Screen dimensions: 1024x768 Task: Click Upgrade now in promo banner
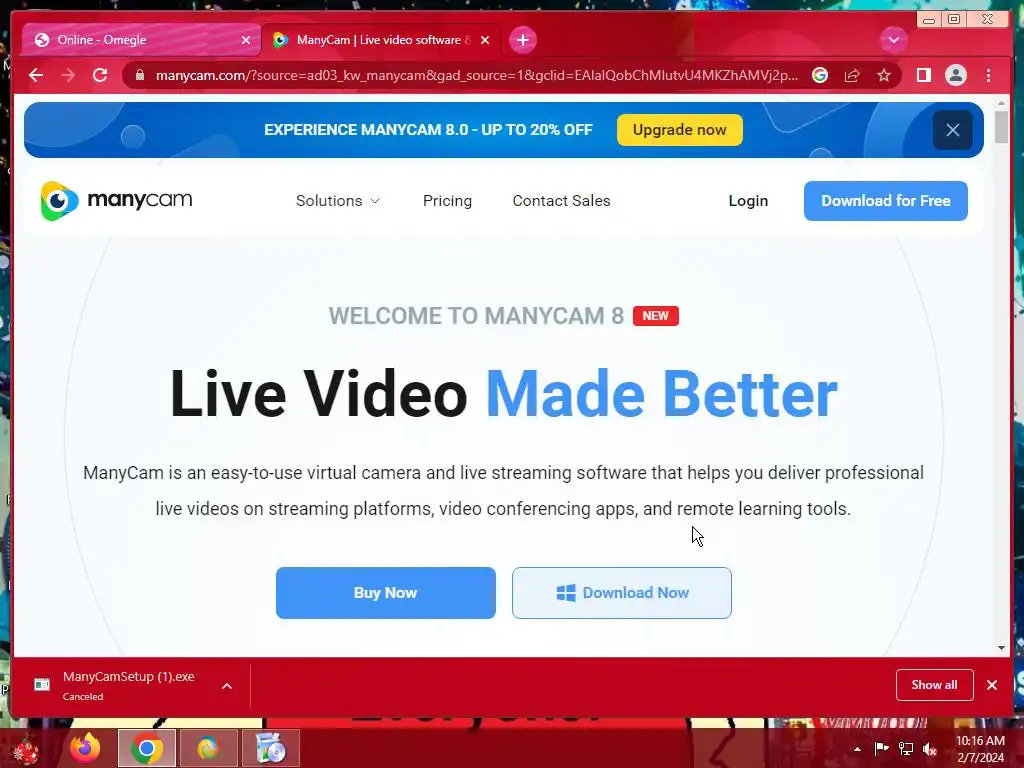click(x=679, y=130)
